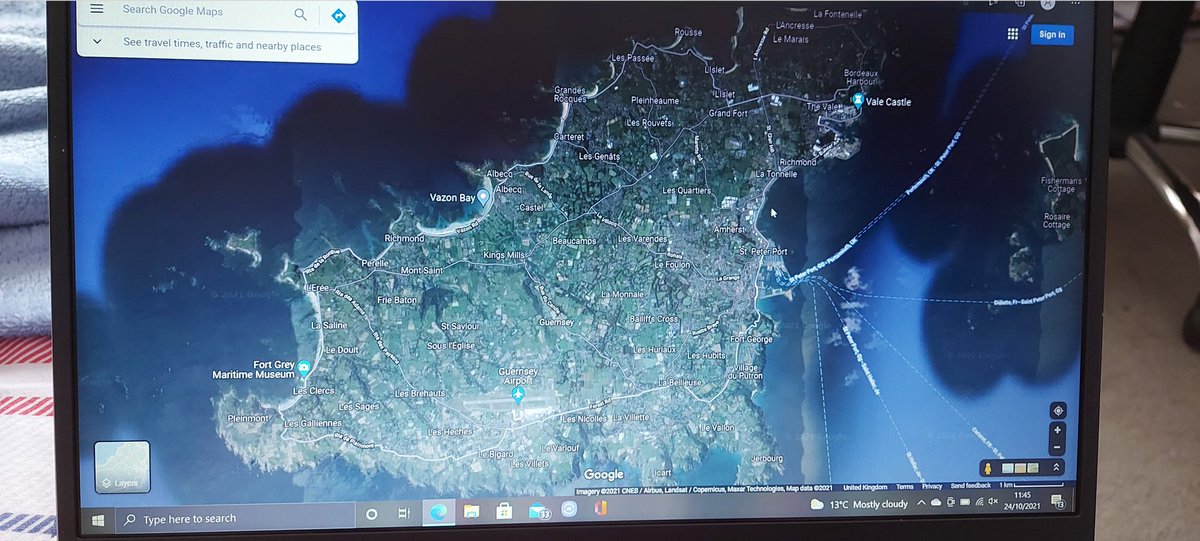Click the Fisherman's Cottage label
This screenshot has width=1200, height=541.
[1061, 184]
